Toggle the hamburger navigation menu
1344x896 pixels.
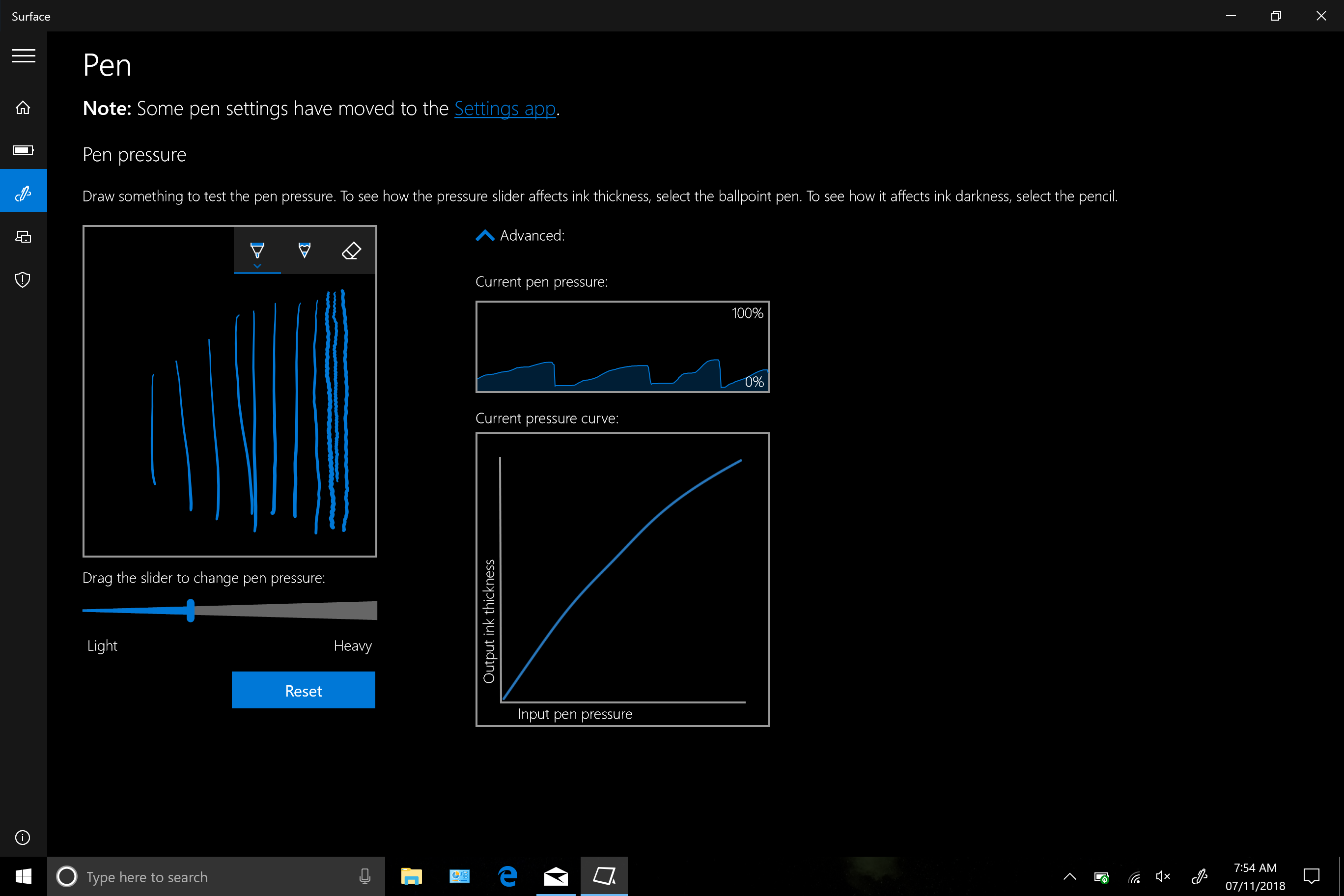24,56
